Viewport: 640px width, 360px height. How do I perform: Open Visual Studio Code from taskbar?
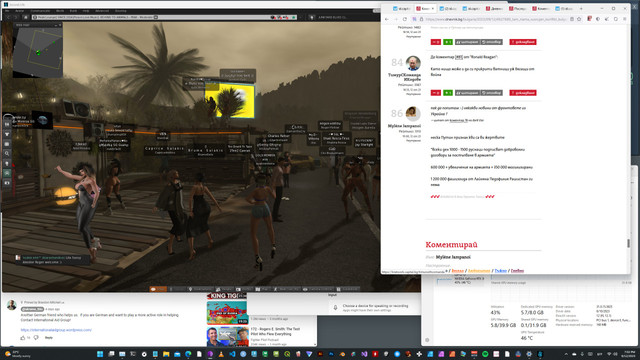coord(232,354)
